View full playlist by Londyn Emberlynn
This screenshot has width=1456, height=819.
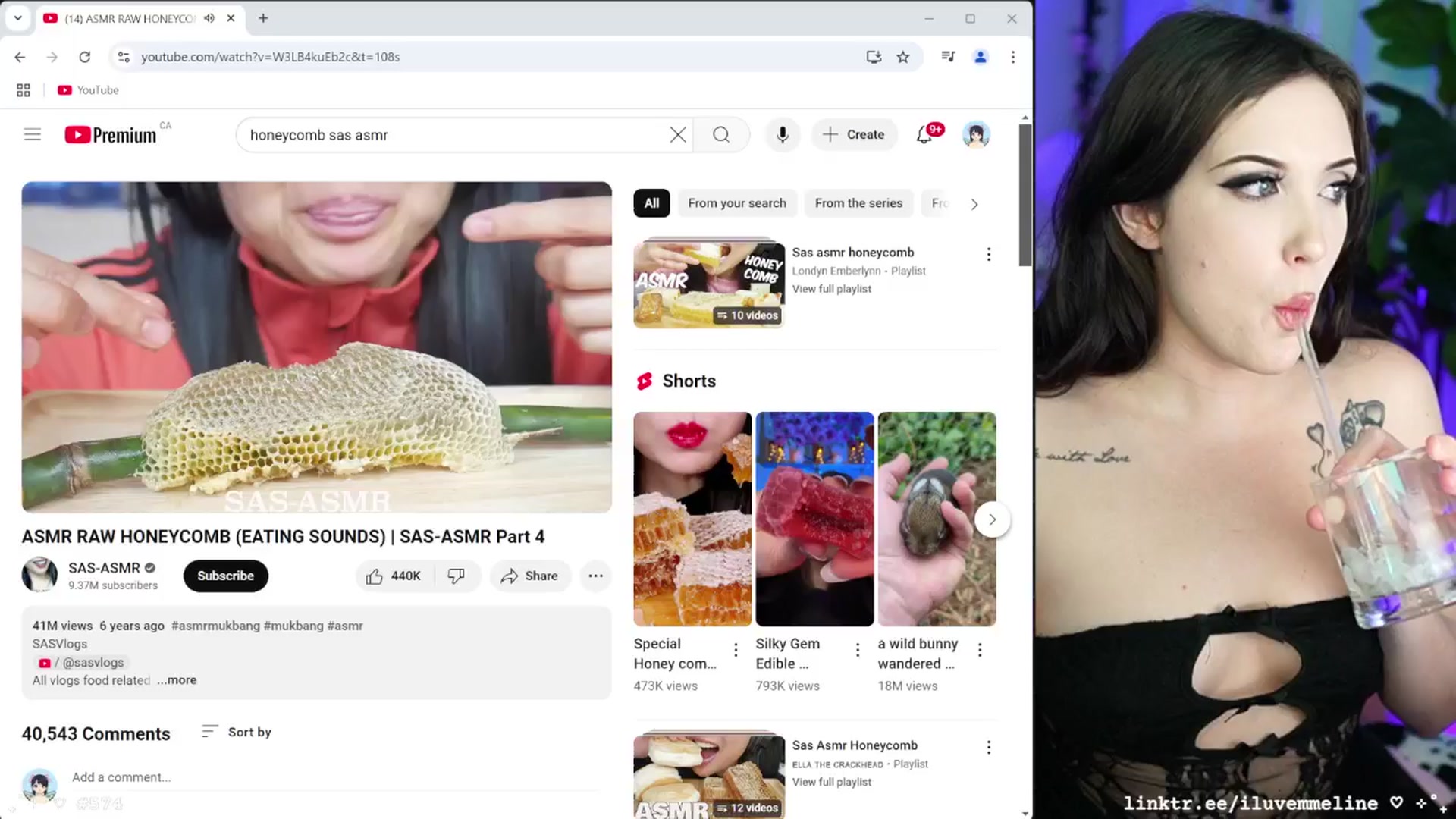831,289
